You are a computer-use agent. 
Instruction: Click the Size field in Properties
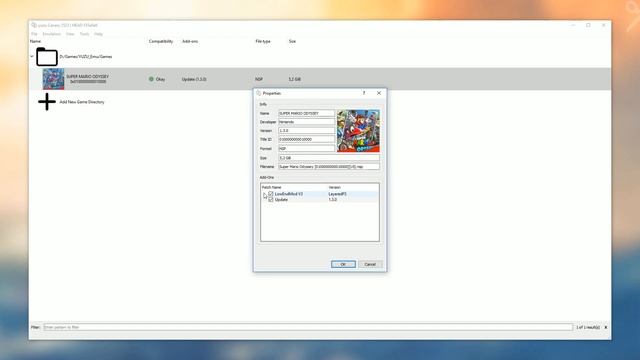tap(329, 158)
